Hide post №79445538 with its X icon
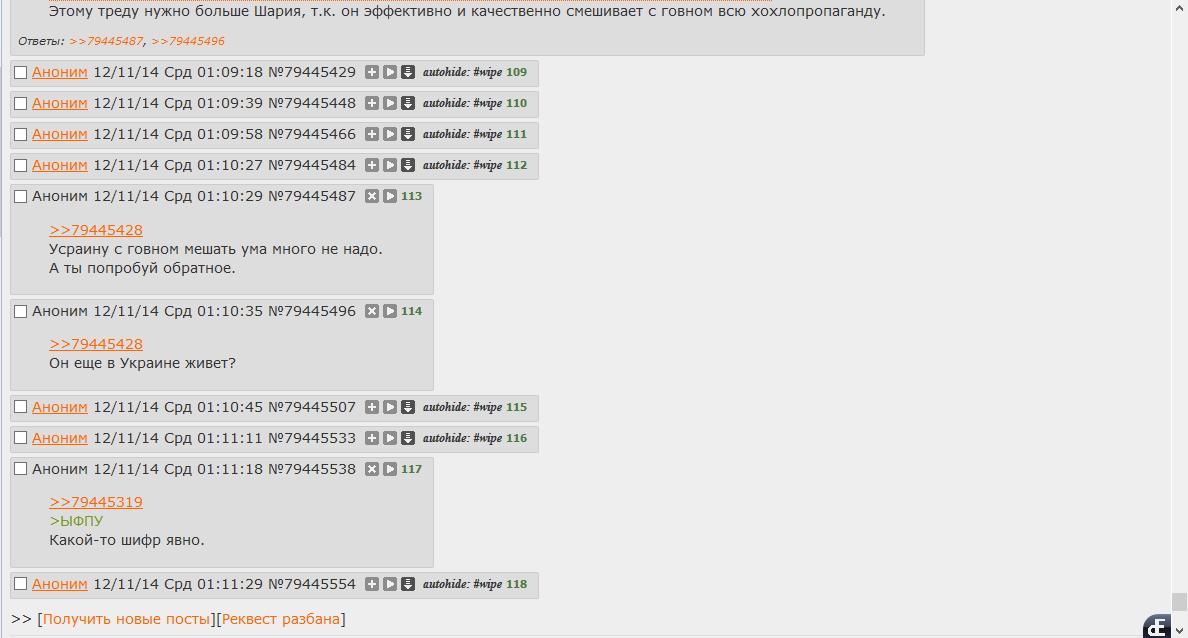 point(371,469)
